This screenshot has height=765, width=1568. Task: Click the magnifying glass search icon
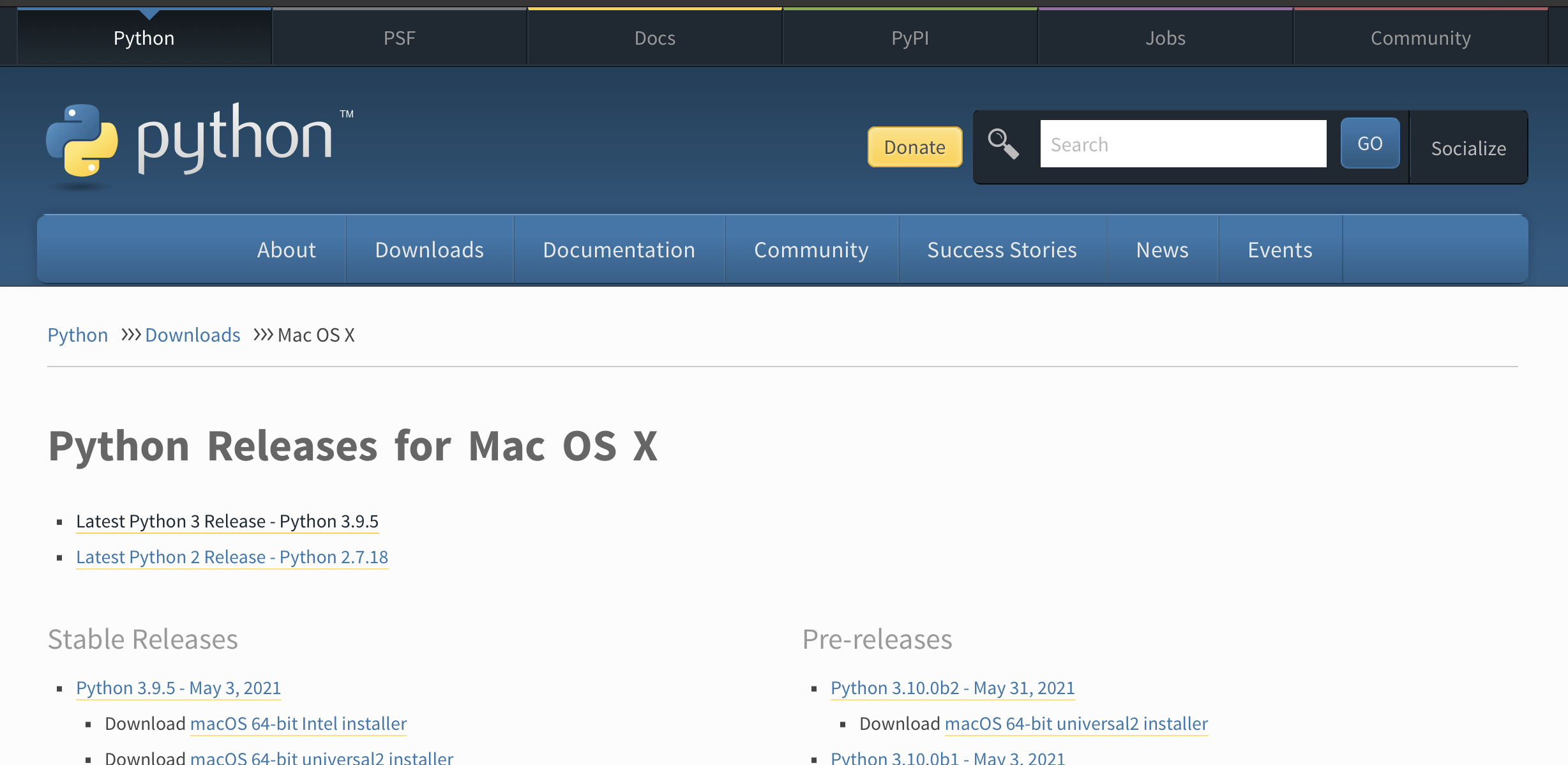click(x=1003, y=144)
